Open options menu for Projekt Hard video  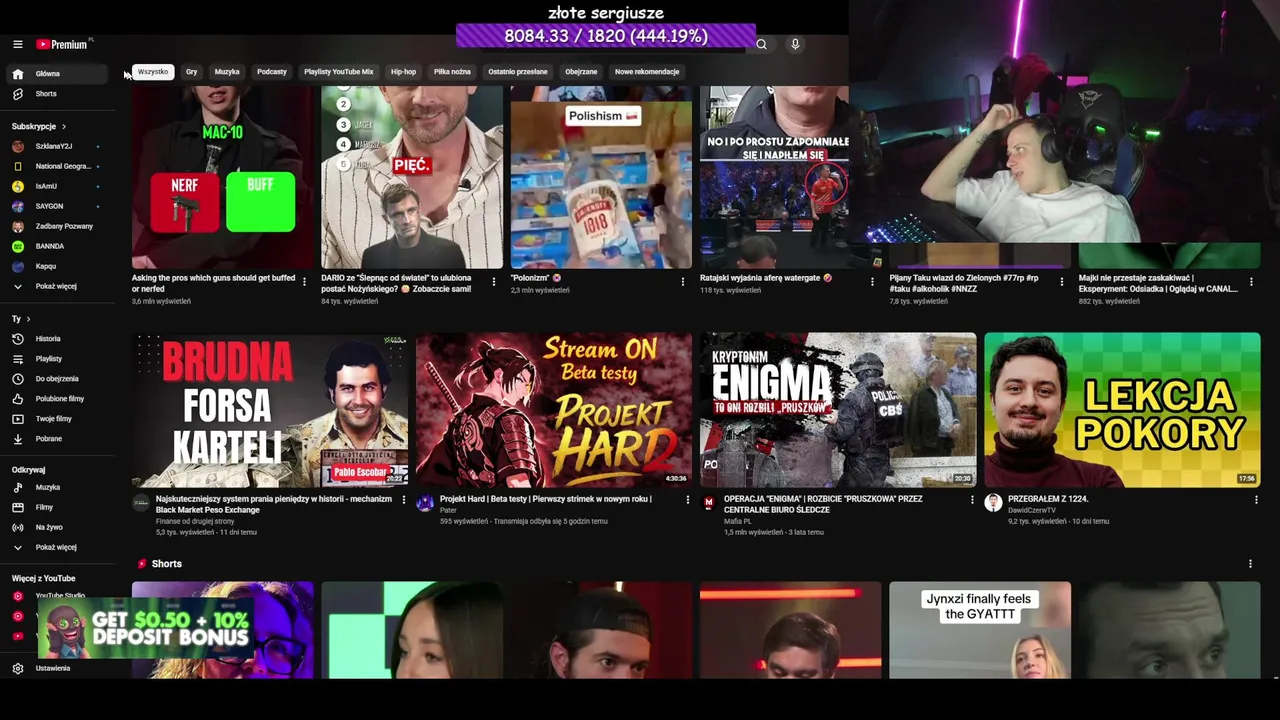point(687,500)
